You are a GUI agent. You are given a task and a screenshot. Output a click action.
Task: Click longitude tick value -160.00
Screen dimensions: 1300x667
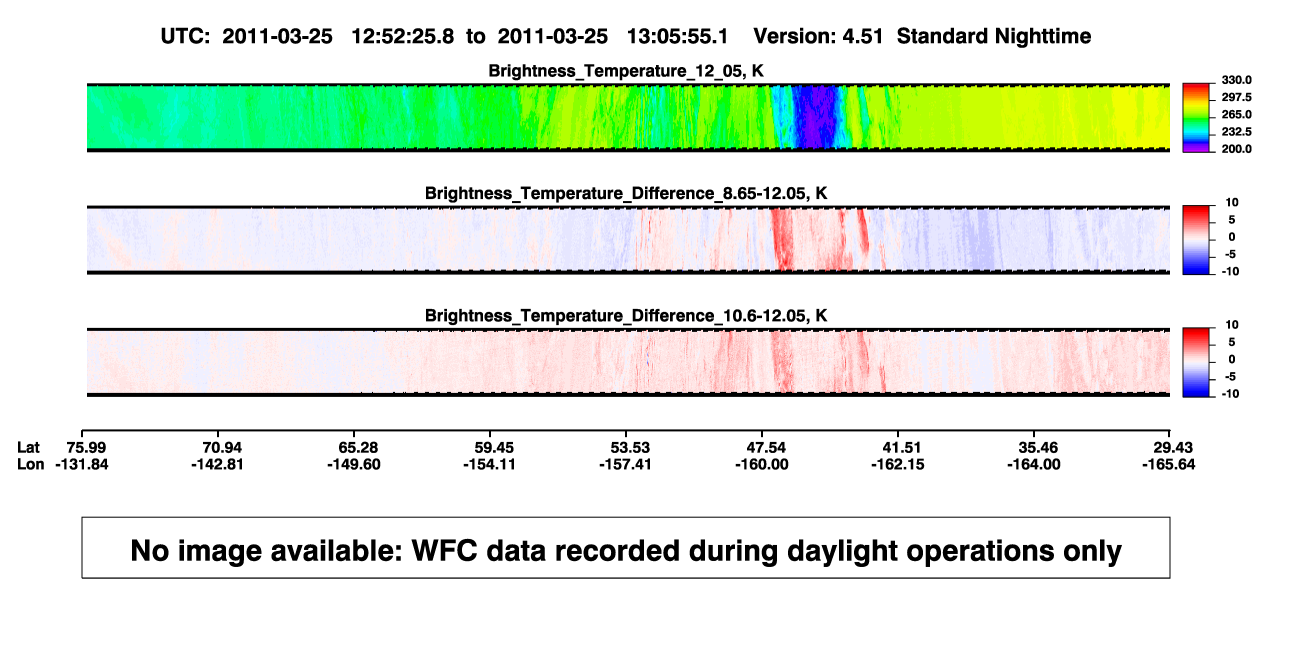point(764,464)
